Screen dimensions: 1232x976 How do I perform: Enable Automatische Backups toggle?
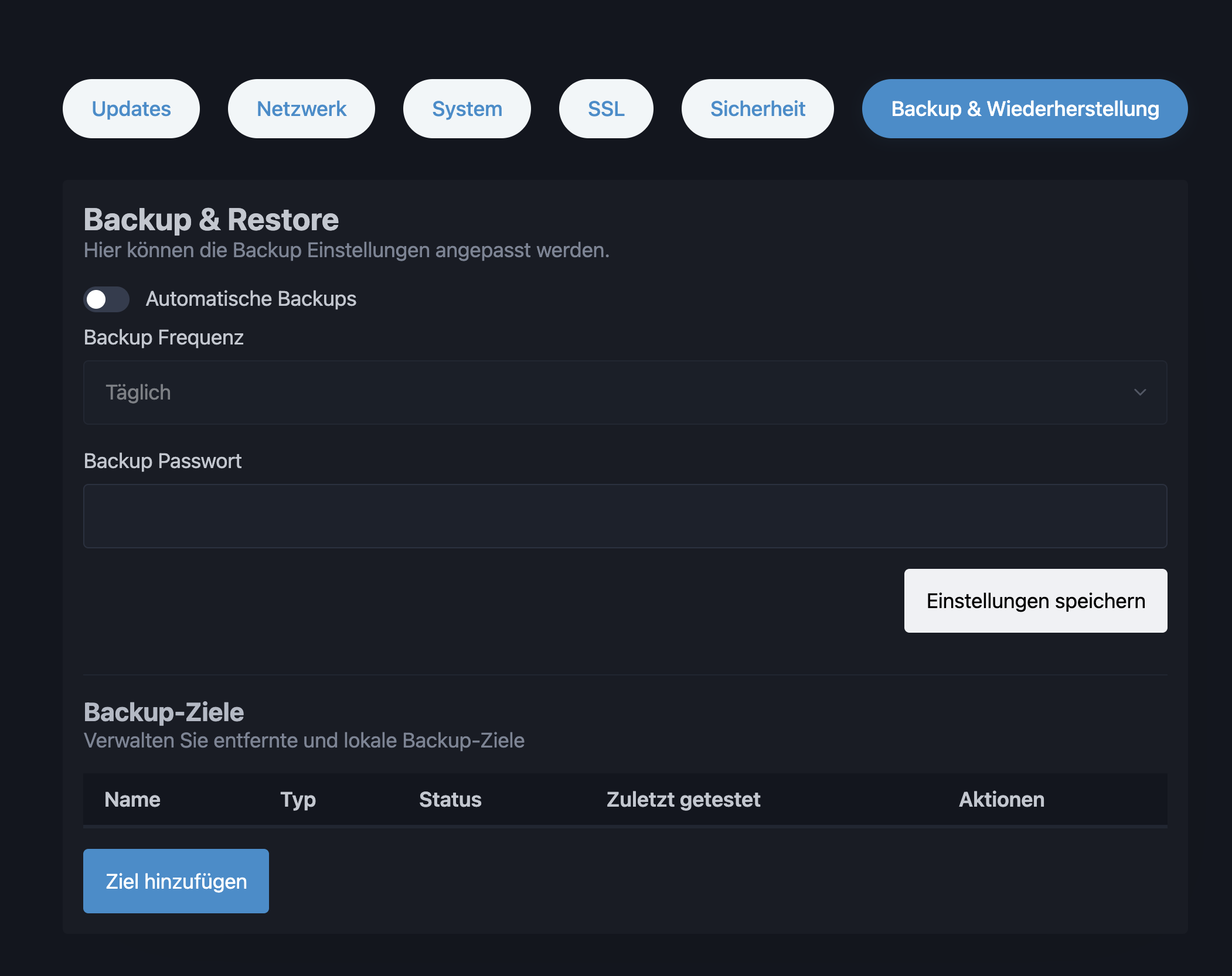(105, 299)
